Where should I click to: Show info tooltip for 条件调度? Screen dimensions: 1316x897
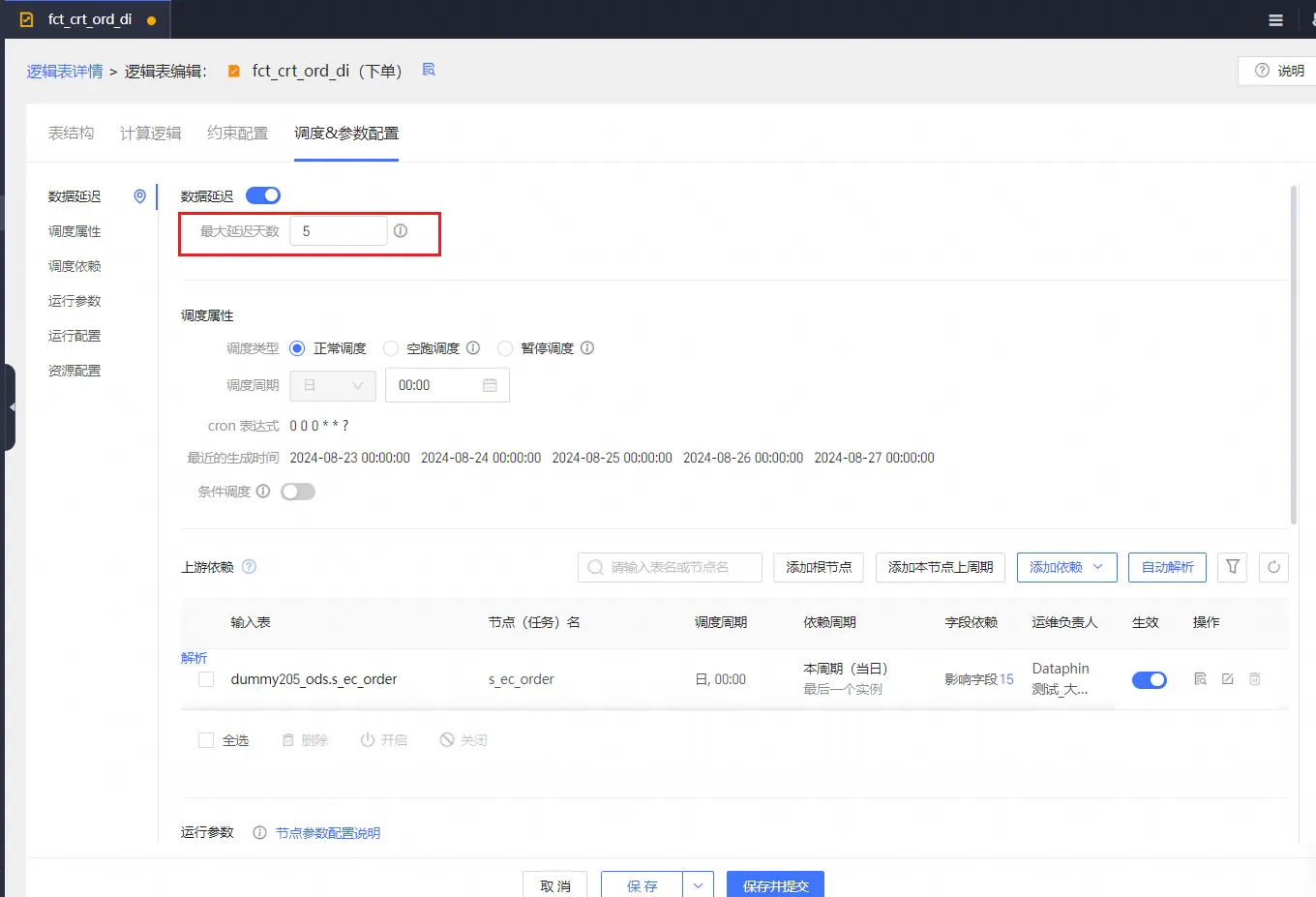(263, 492)
